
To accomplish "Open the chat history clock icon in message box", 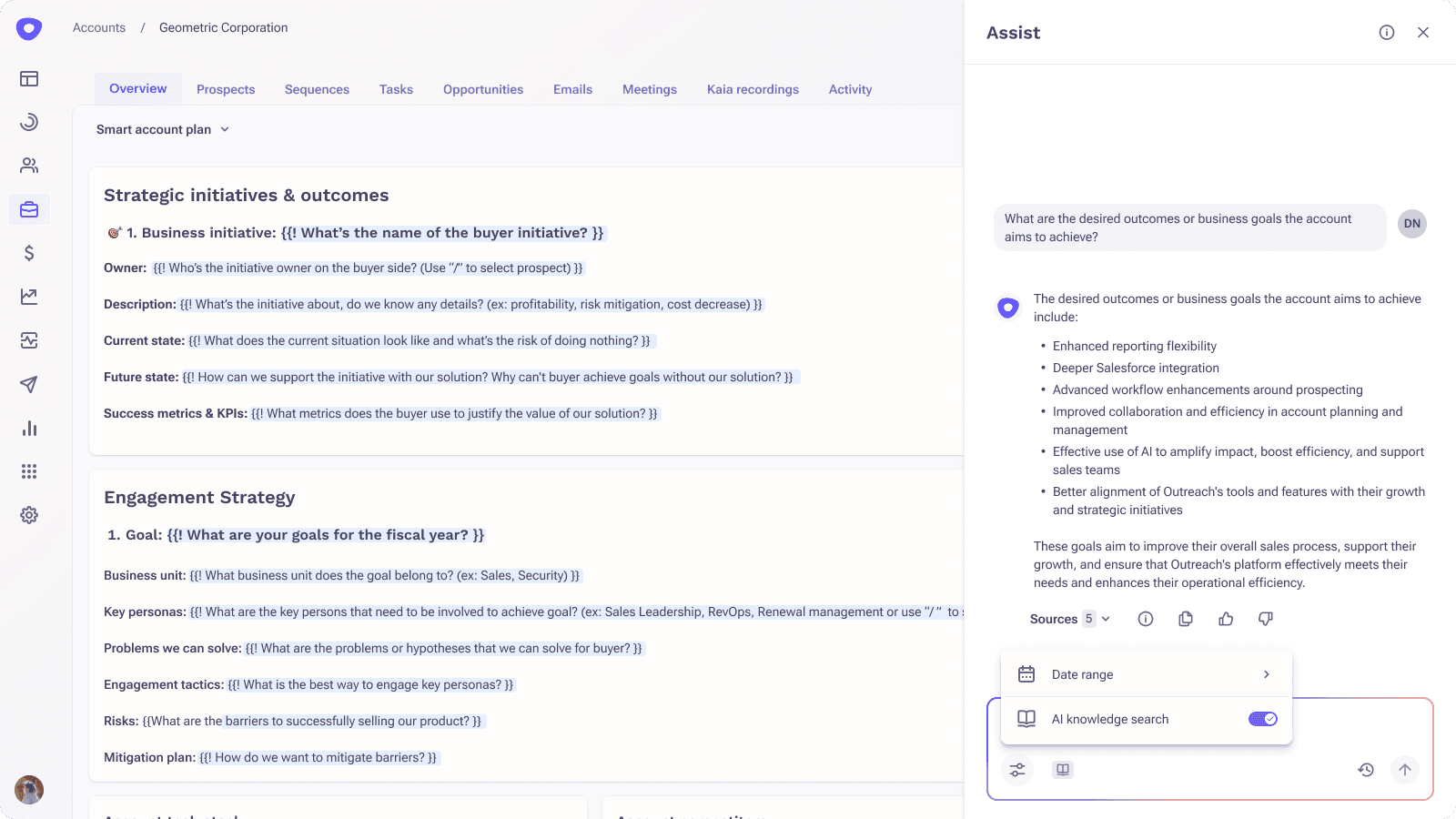I will 1366,770.
